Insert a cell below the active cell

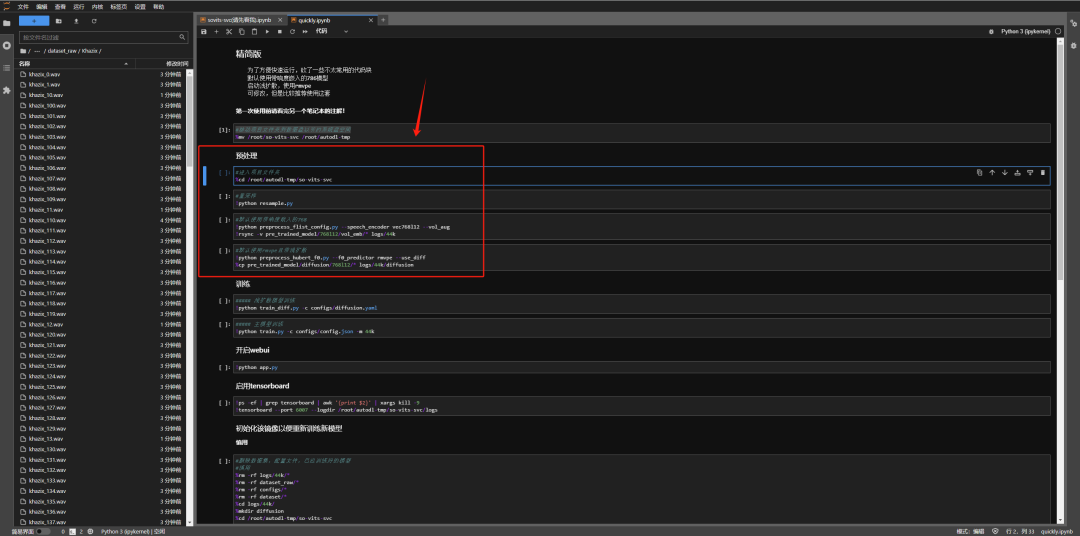(x=1030, y=173)
